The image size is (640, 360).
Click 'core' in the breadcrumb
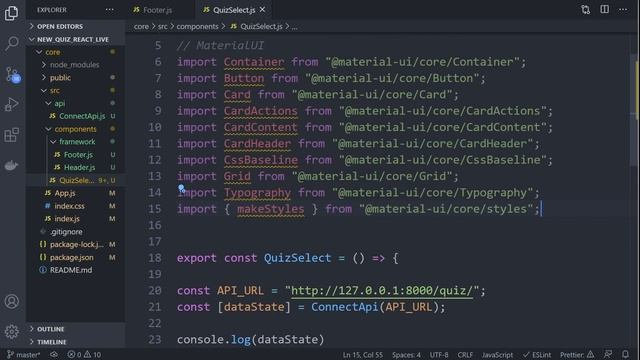pyautogui.click(x=141, y=27)
